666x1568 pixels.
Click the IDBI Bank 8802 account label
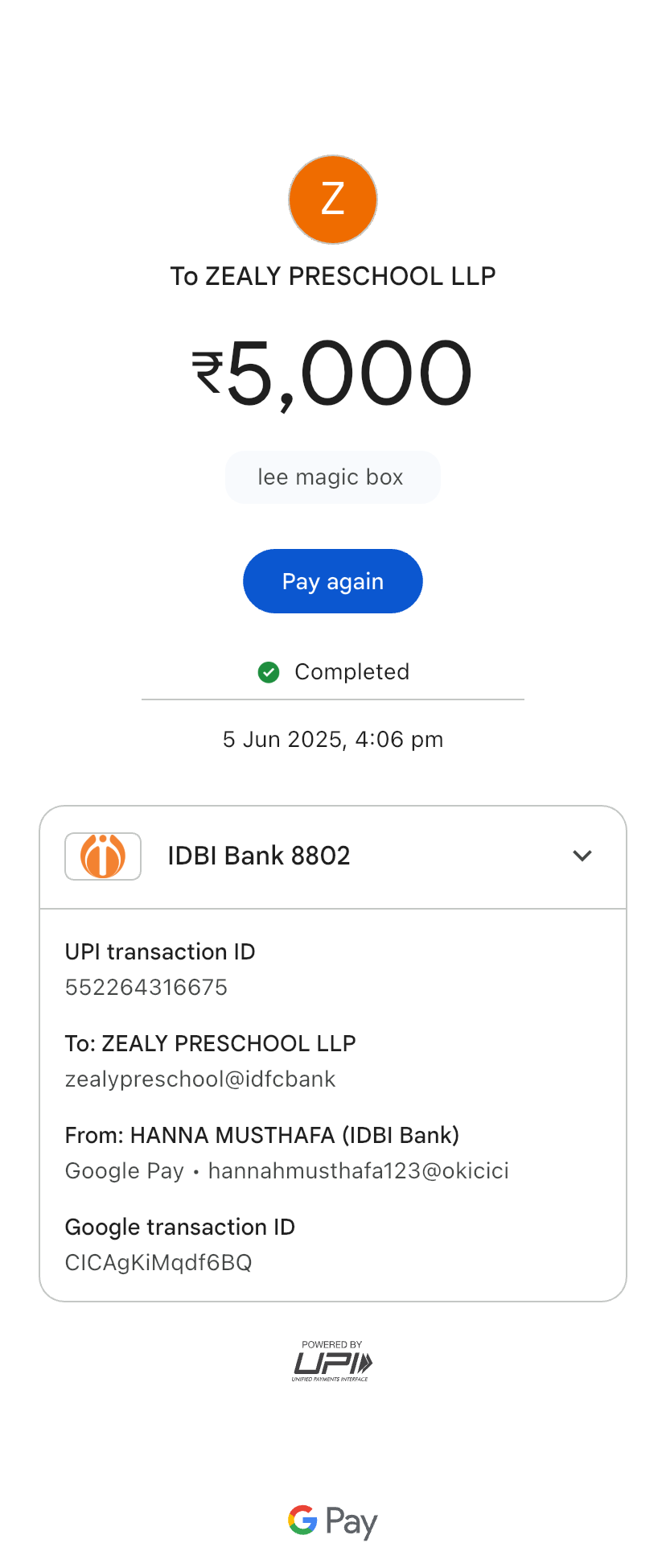point(259,856)
